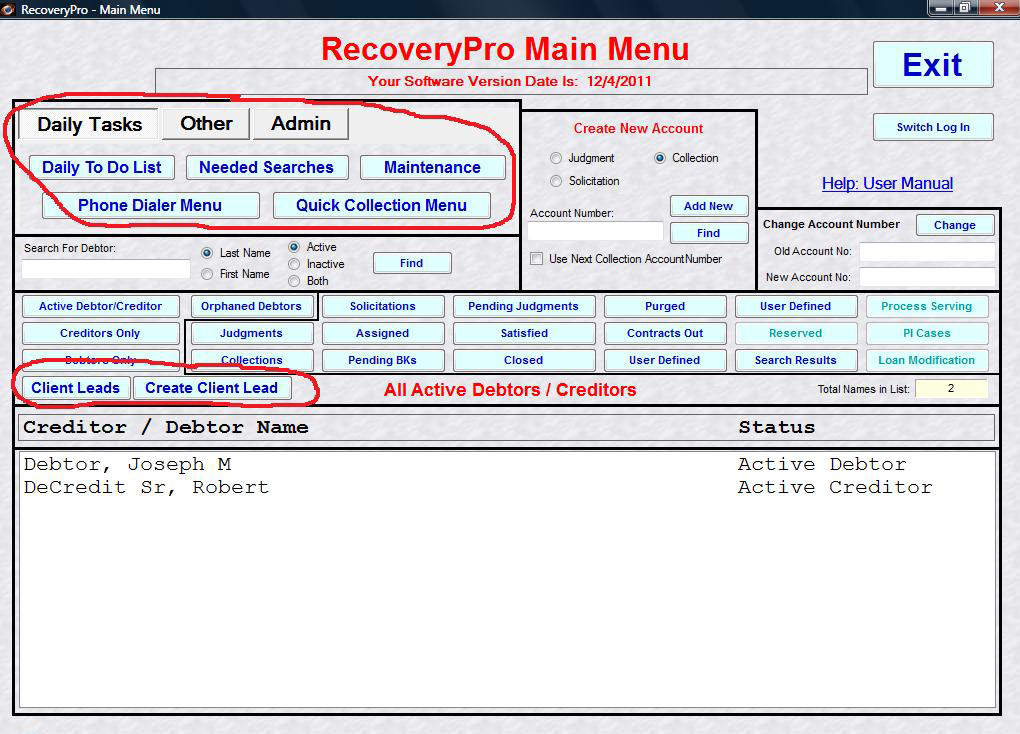Switch to the Daily Tasks tab
The height and width of the screenshot is (734, 1020).
point(89,124)
